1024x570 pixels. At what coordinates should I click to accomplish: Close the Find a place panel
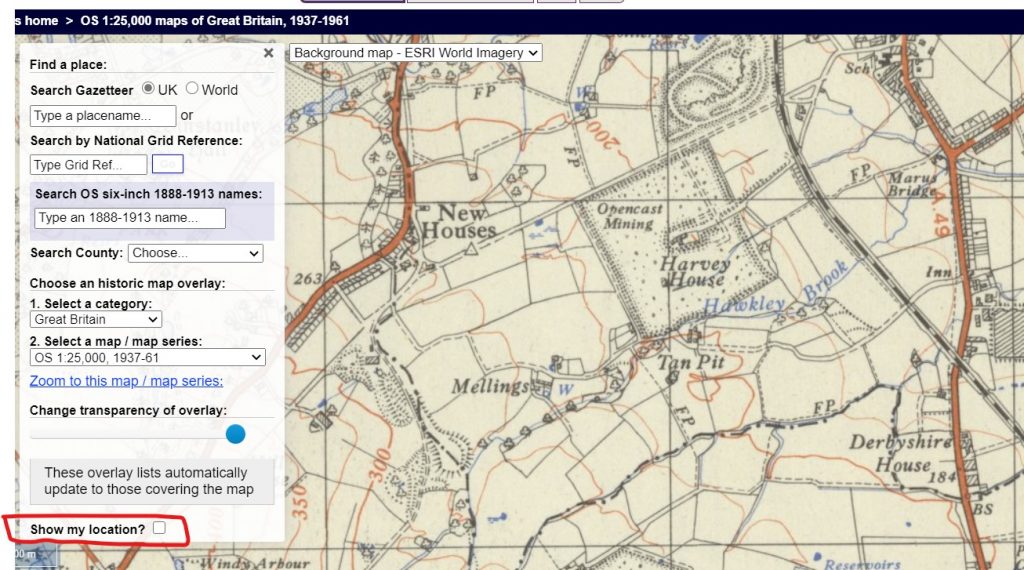(268, 53)
